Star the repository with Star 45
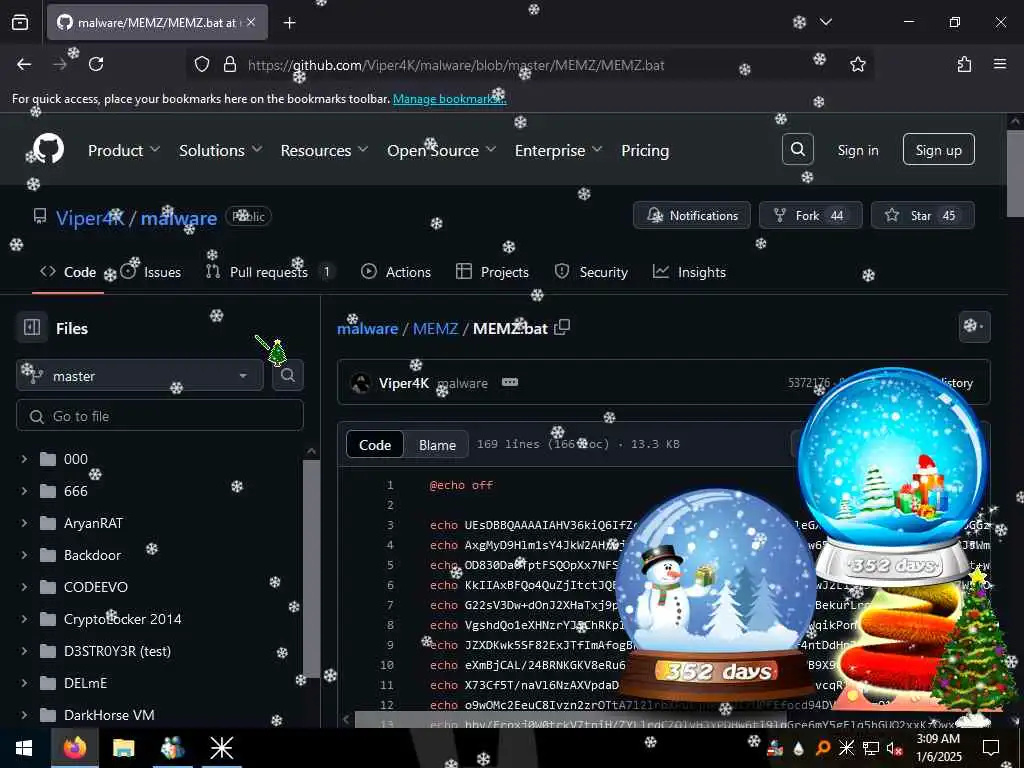 point(922,216)
